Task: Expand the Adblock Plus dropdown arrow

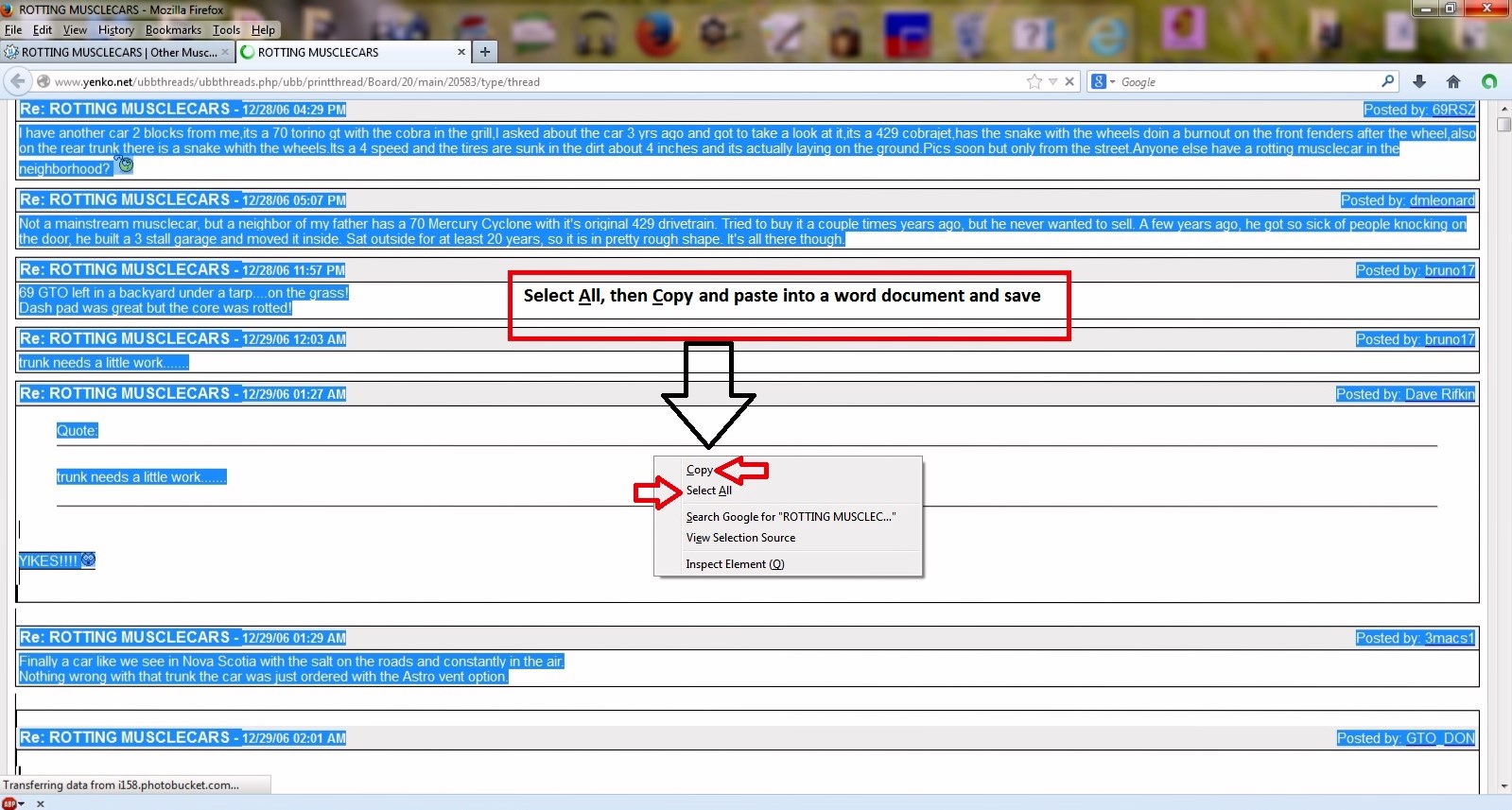Action: (x=22, y=803)
